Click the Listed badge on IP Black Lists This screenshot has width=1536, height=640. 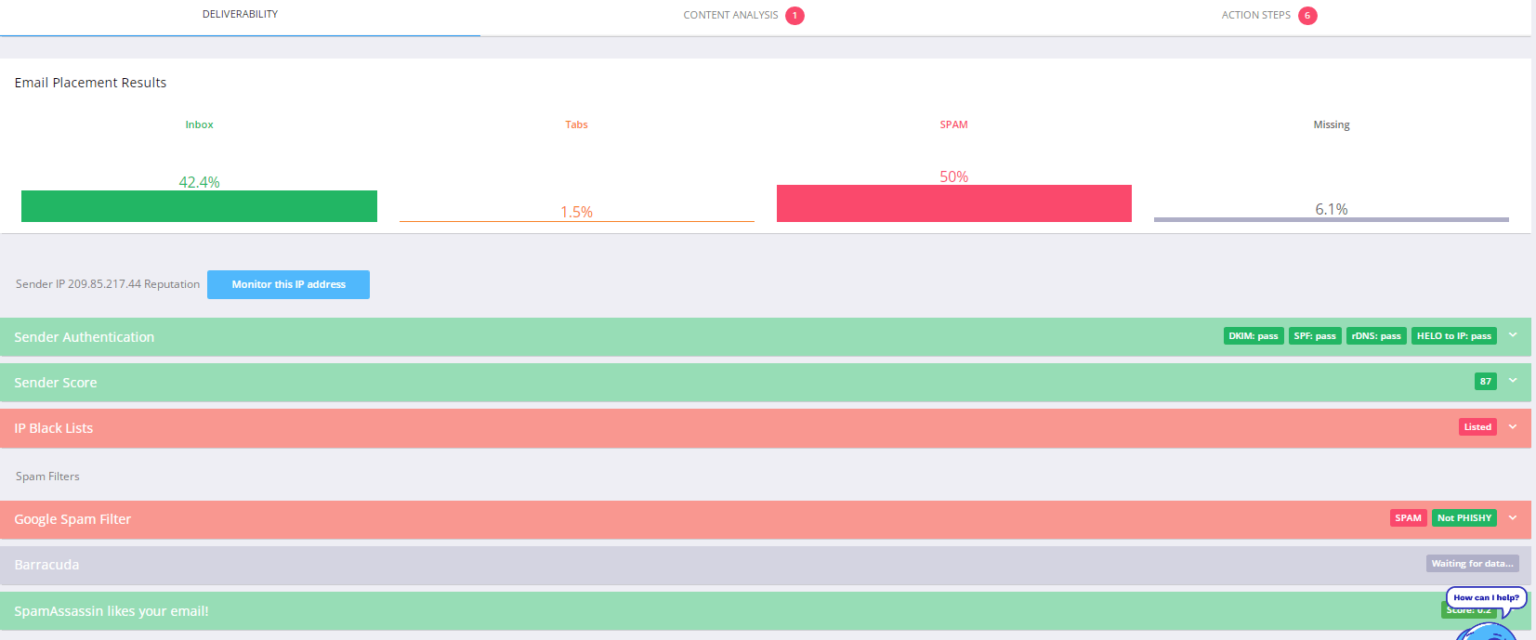(1477, 427)
